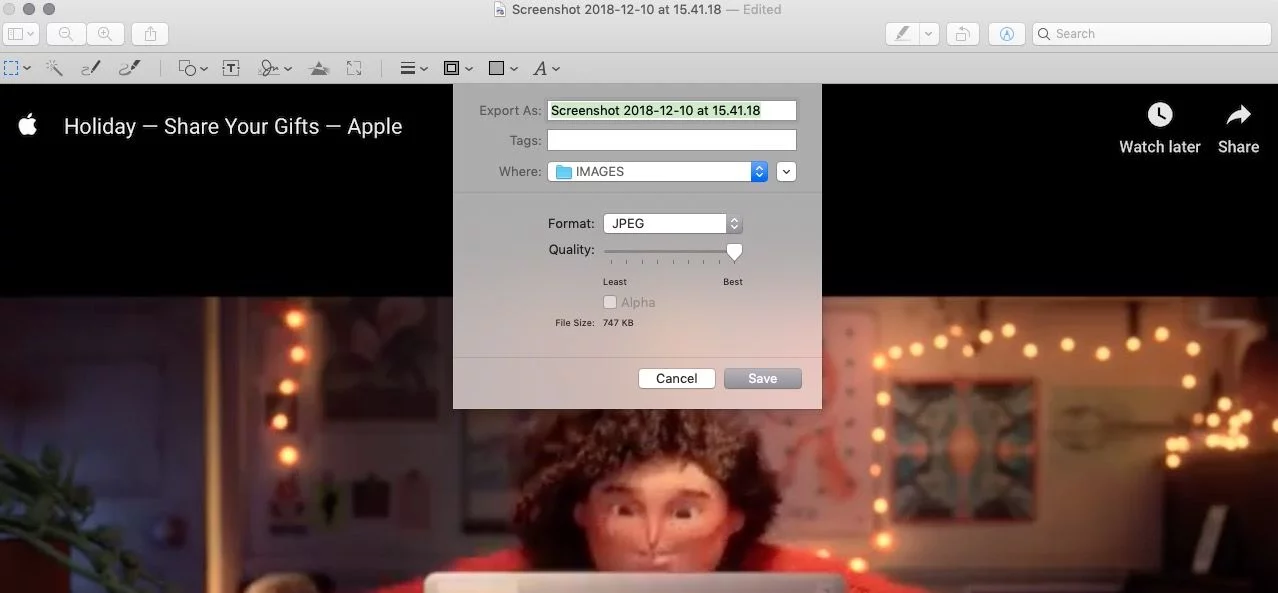This screenshot has height=593, width=1278.
Task: Select the Draw tool
Action: (128, 68)
